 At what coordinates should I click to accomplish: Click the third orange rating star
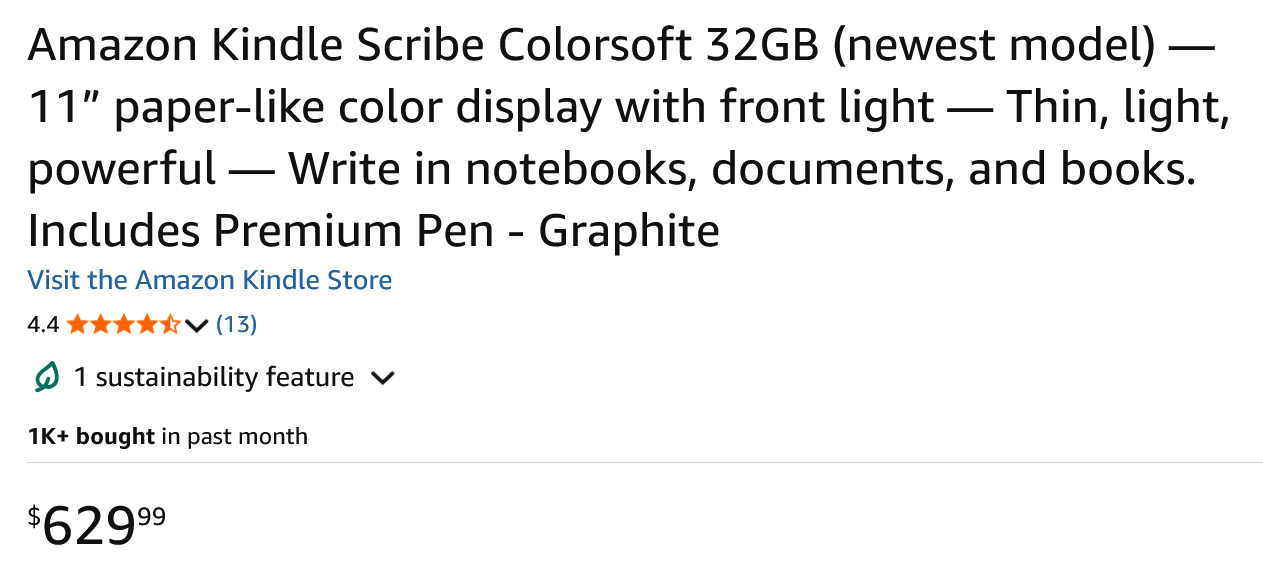pyautogui.click(x=124, y=324)
